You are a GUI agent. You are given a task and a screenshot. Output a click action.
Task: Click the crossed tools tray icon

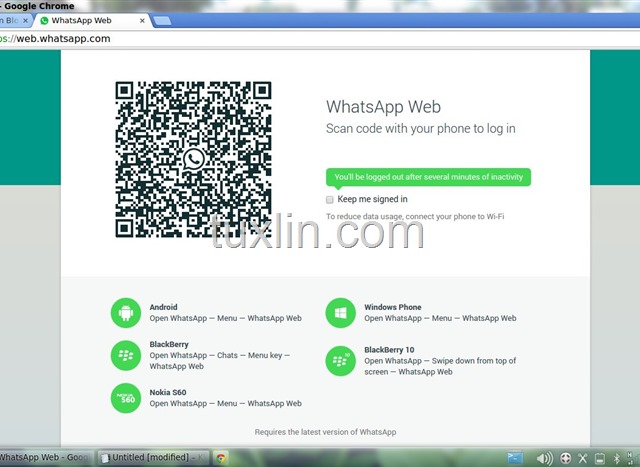[583, 458]
